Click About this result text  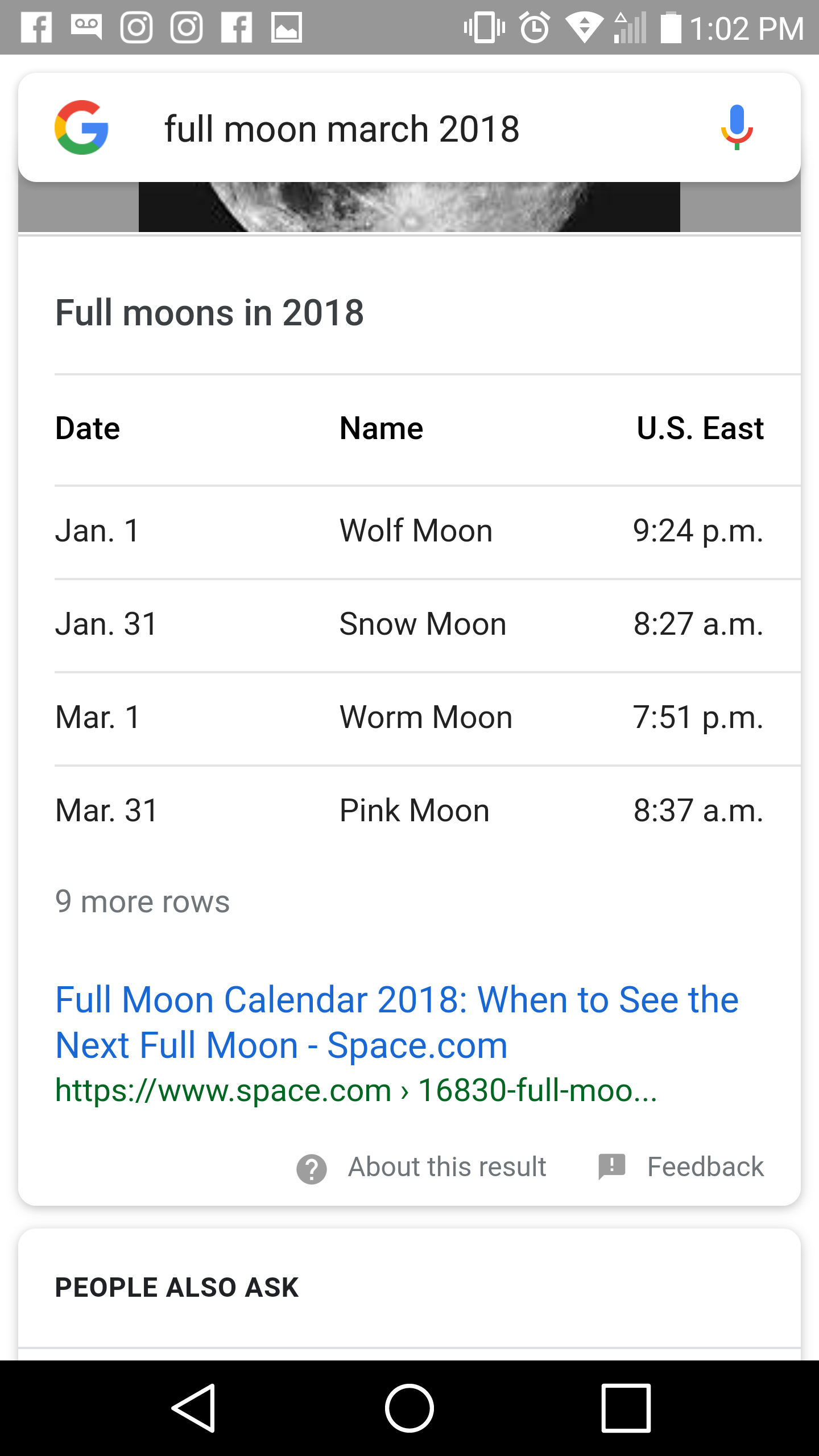coord(447,1167)
